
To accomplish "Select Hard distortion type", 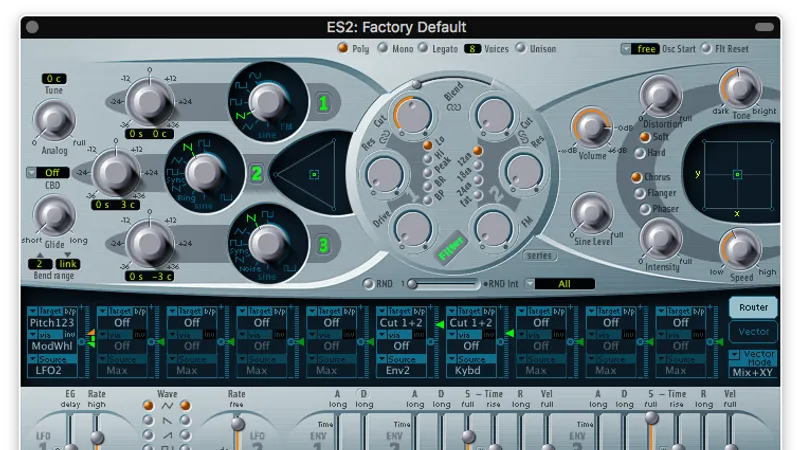I will [x=639, y=153].
